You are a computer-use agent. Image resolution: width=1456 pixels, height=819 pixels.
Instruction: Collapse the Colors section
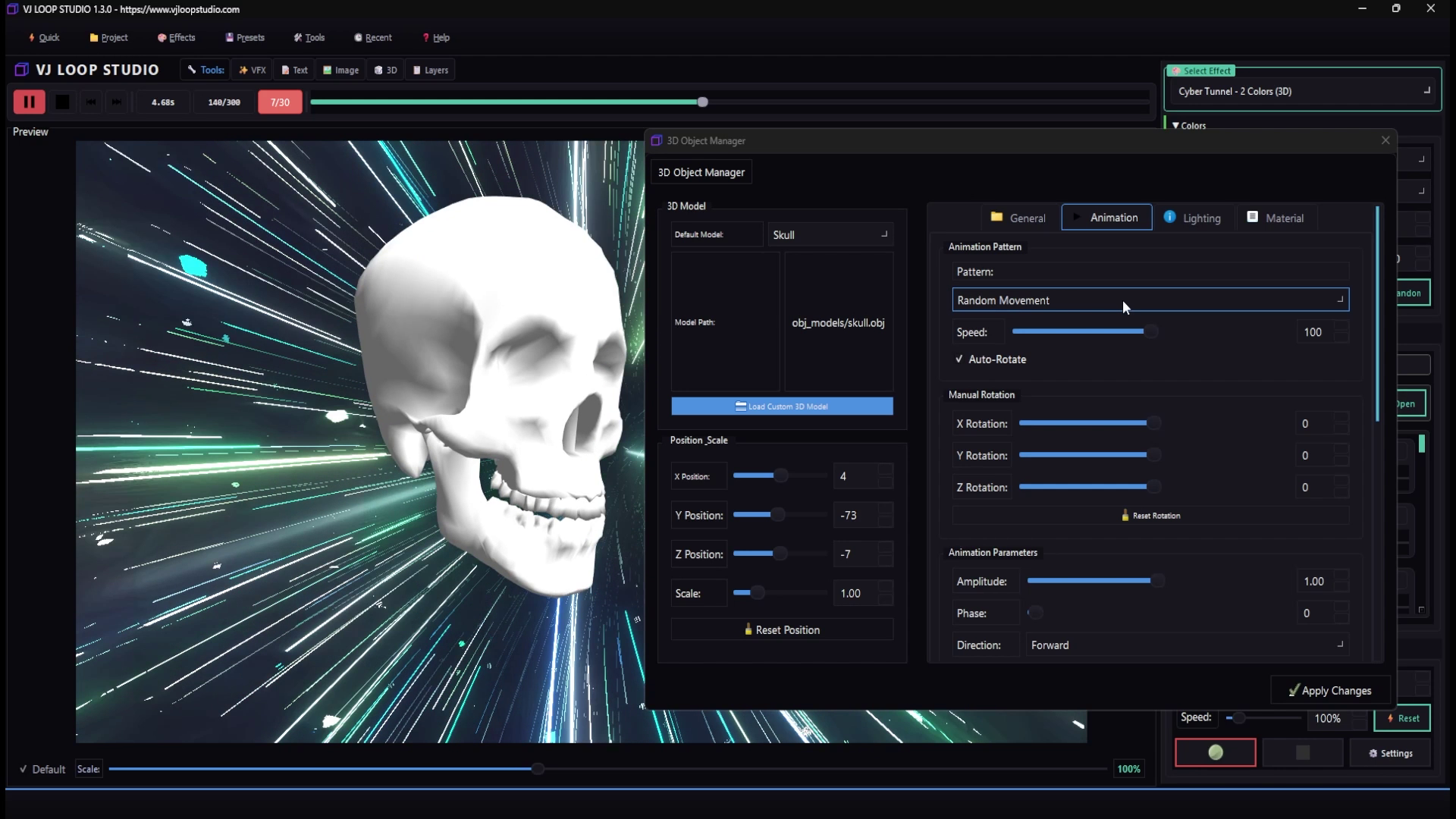[1188, 126]
